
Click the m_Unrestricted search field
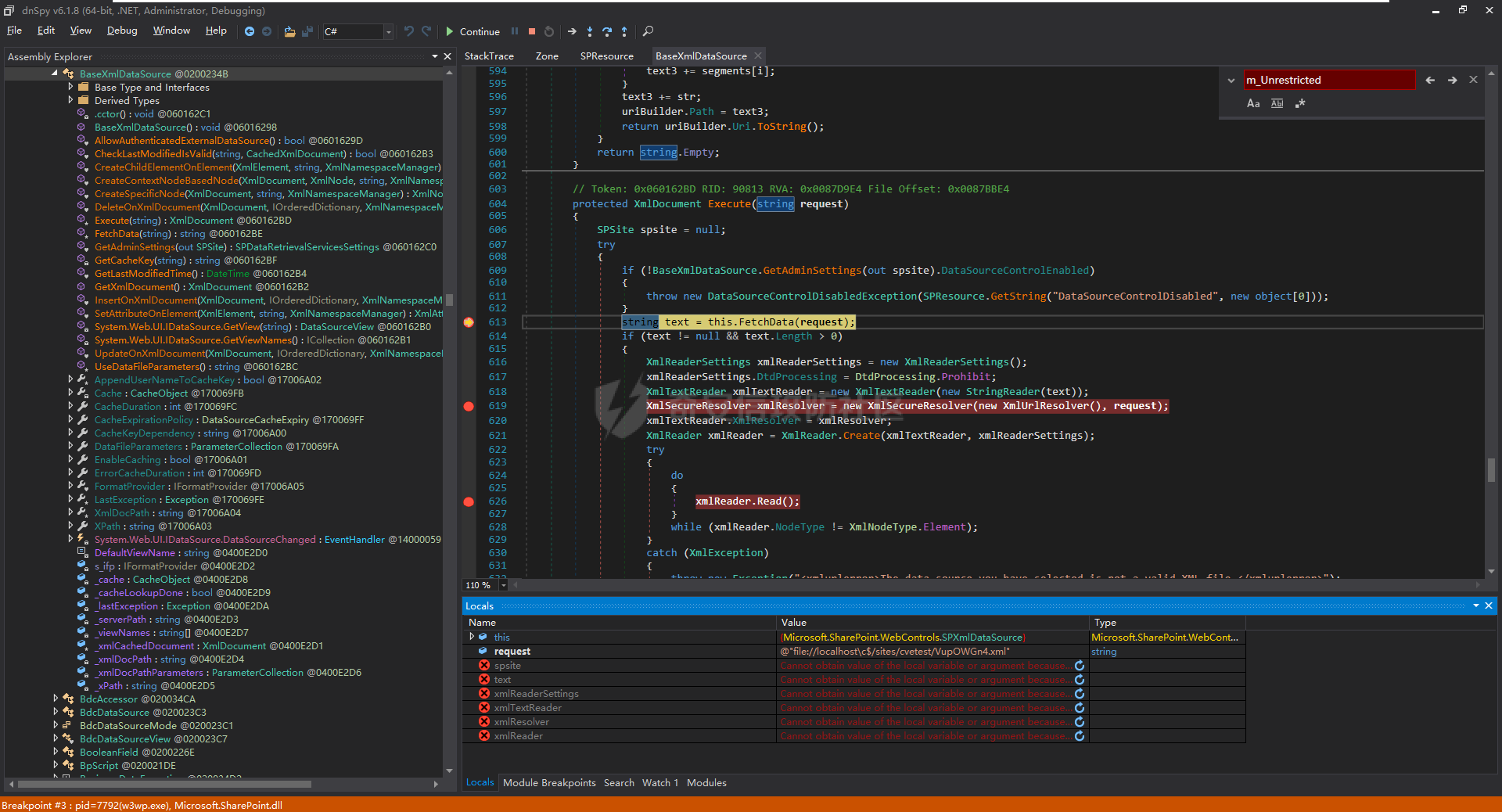tap(1328, 80)
